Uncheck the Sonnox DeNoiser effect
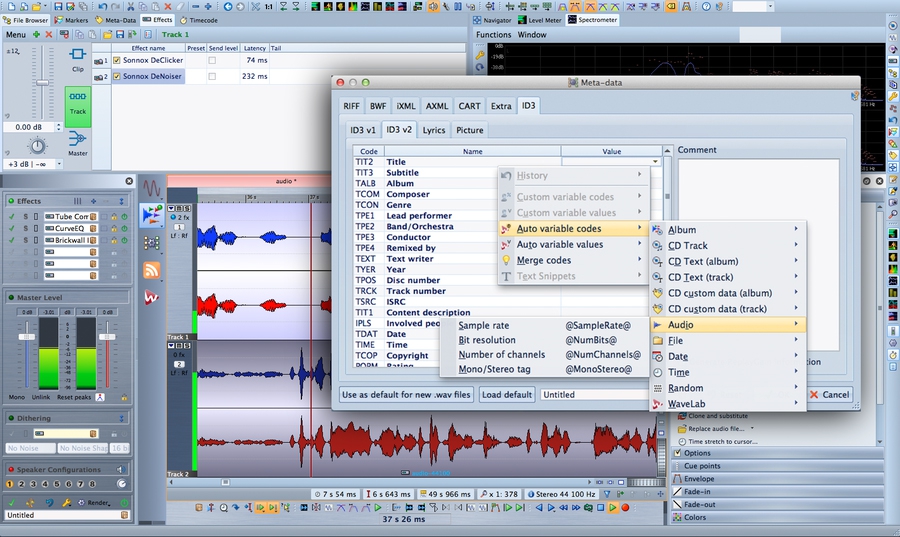Viewport: 900px width, 537px height. click(x=117, y=76)
